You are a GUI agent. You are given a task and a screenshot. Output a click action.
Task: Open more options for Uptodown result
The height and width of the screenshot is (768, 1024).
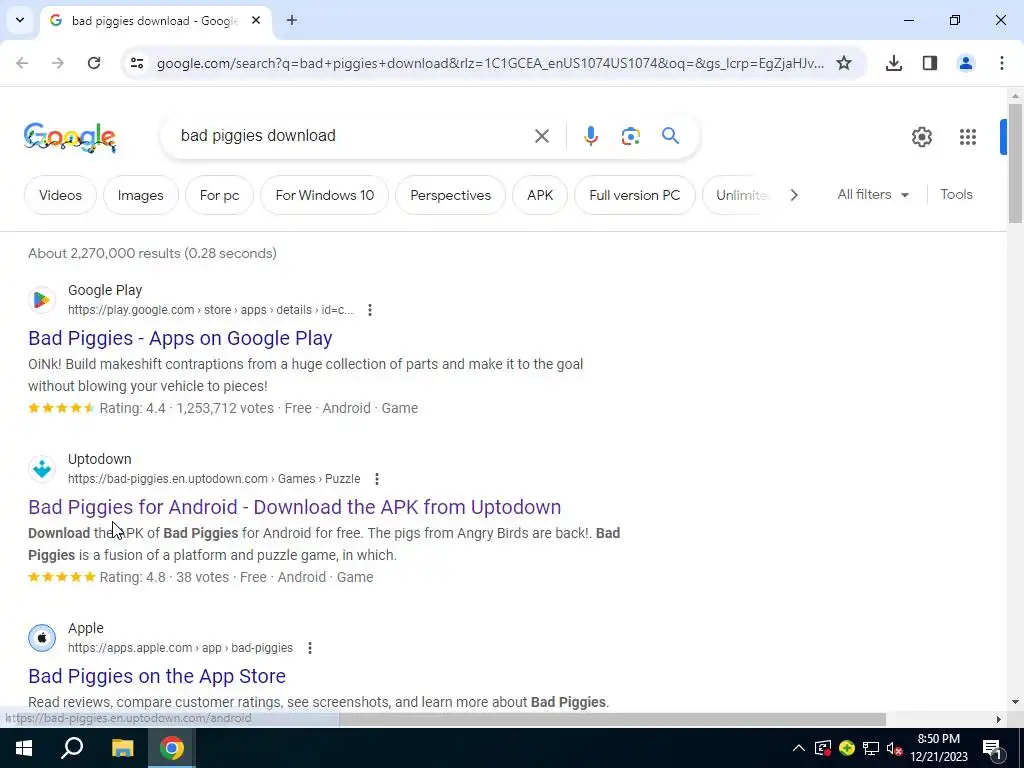point(377,479)
